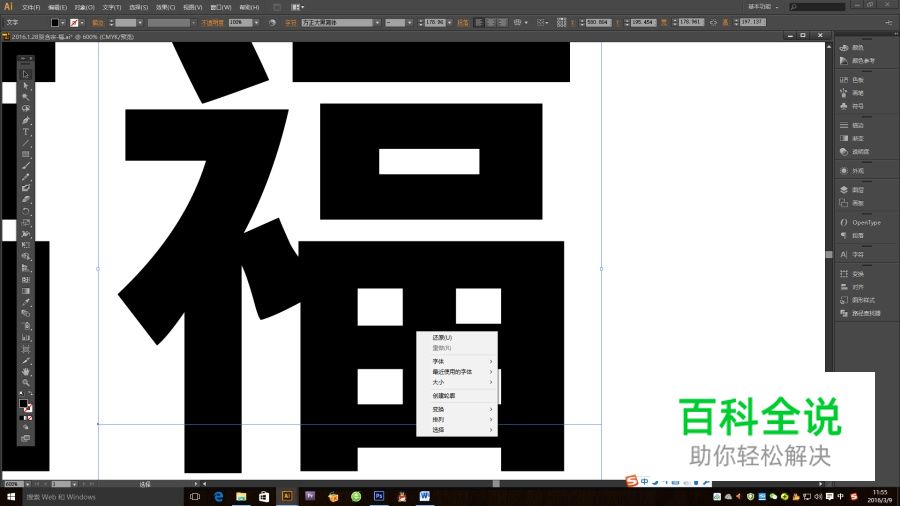
Task: Open the 路径查找器 Pathfinder panel
Action: 860,313
